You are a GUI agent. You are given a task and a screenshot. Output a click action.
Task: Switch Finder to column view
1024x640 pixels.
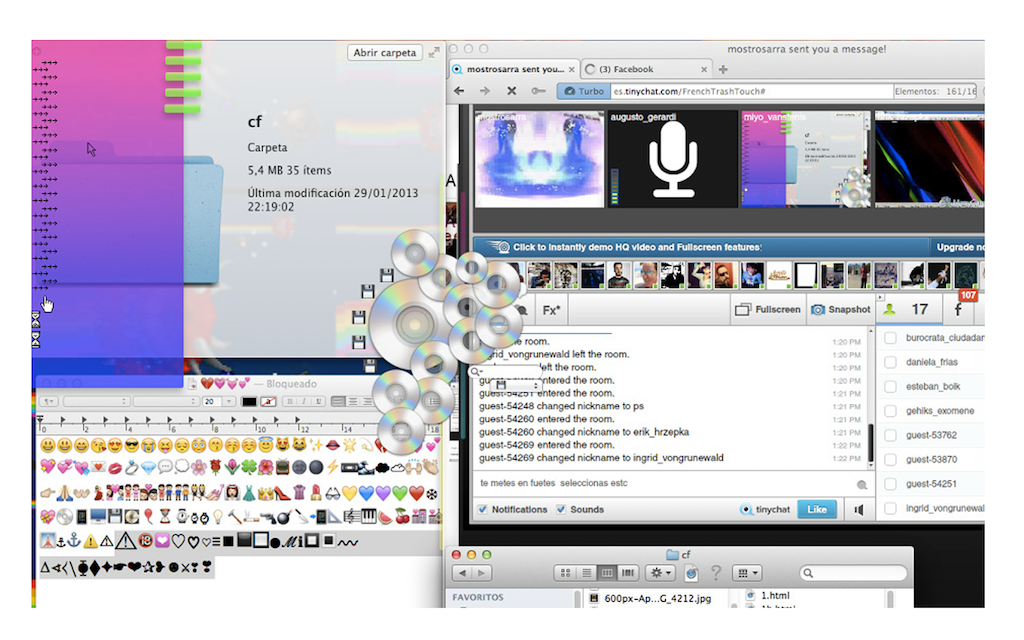[607, 573]
